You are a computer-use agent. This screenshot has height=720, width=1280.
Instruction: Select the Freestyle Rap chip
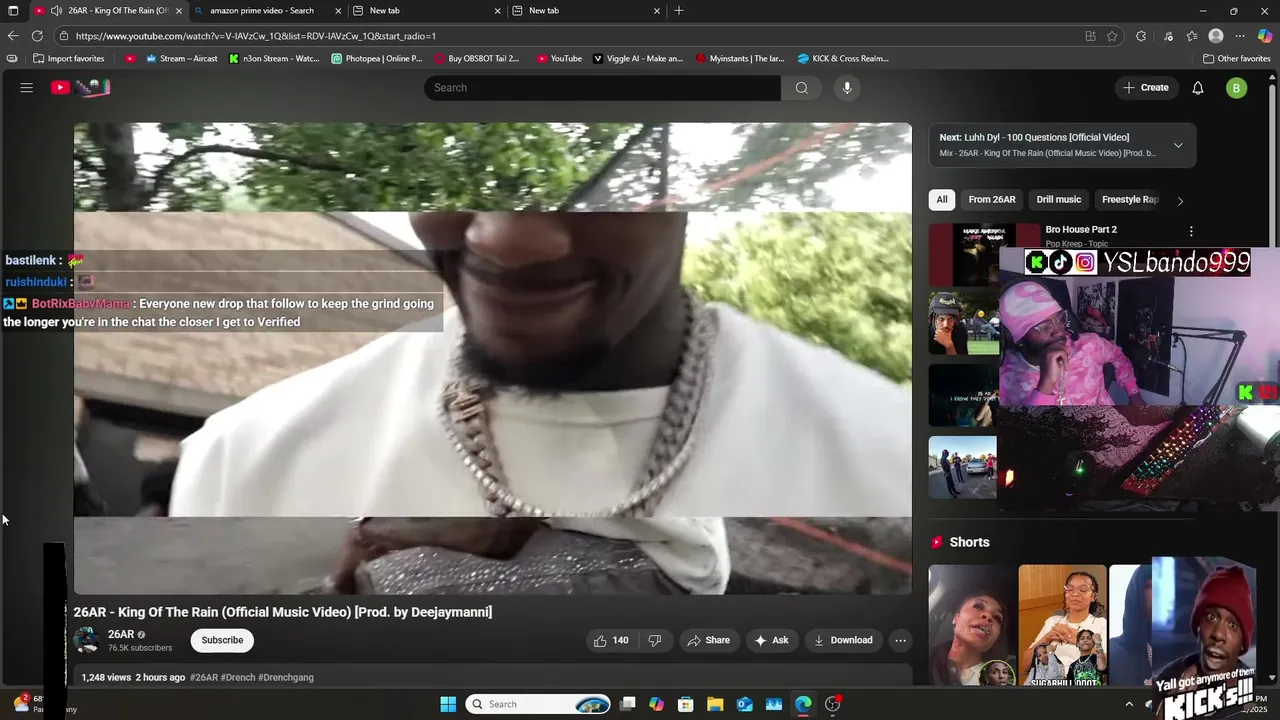pyautogui.click(x=1130, y=200)
